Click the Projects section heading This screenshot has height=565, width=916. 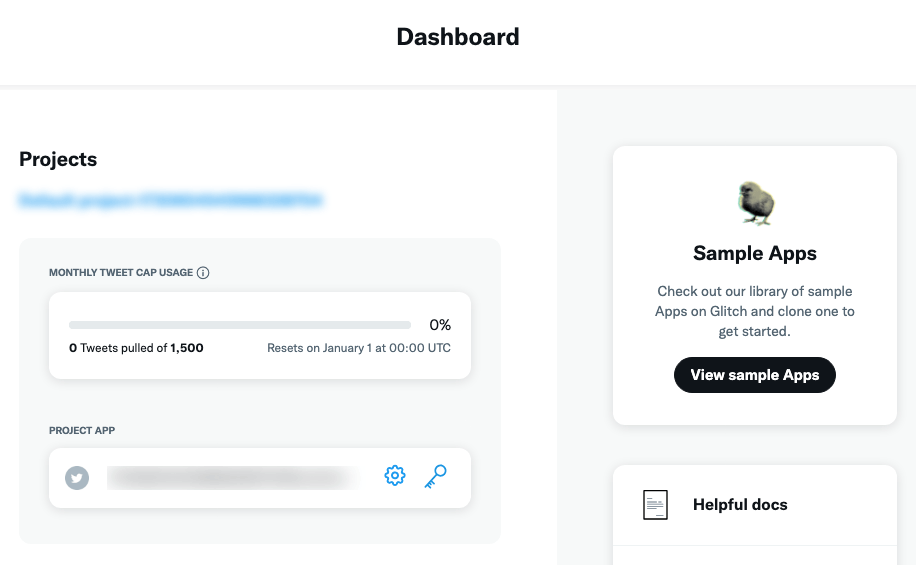tap(58, 159)
